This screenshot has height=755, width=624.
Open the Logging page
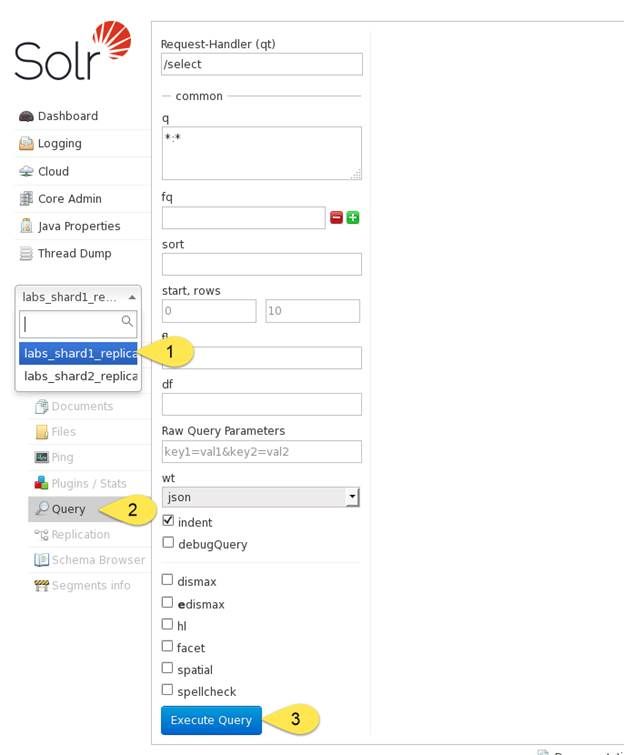(x=60, y=143)
